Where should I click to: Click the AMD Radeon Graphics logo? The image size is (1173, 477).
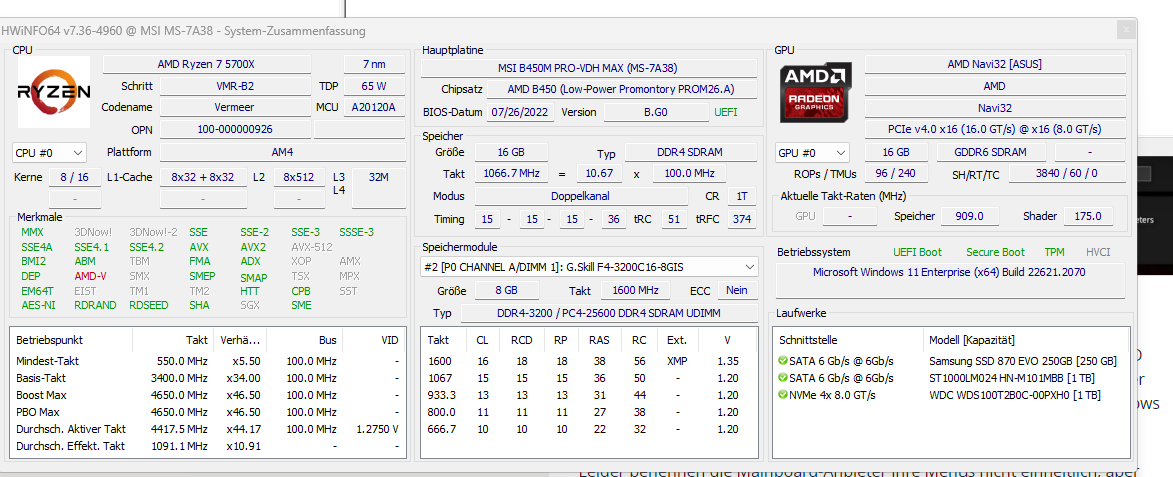pos(815,92)
